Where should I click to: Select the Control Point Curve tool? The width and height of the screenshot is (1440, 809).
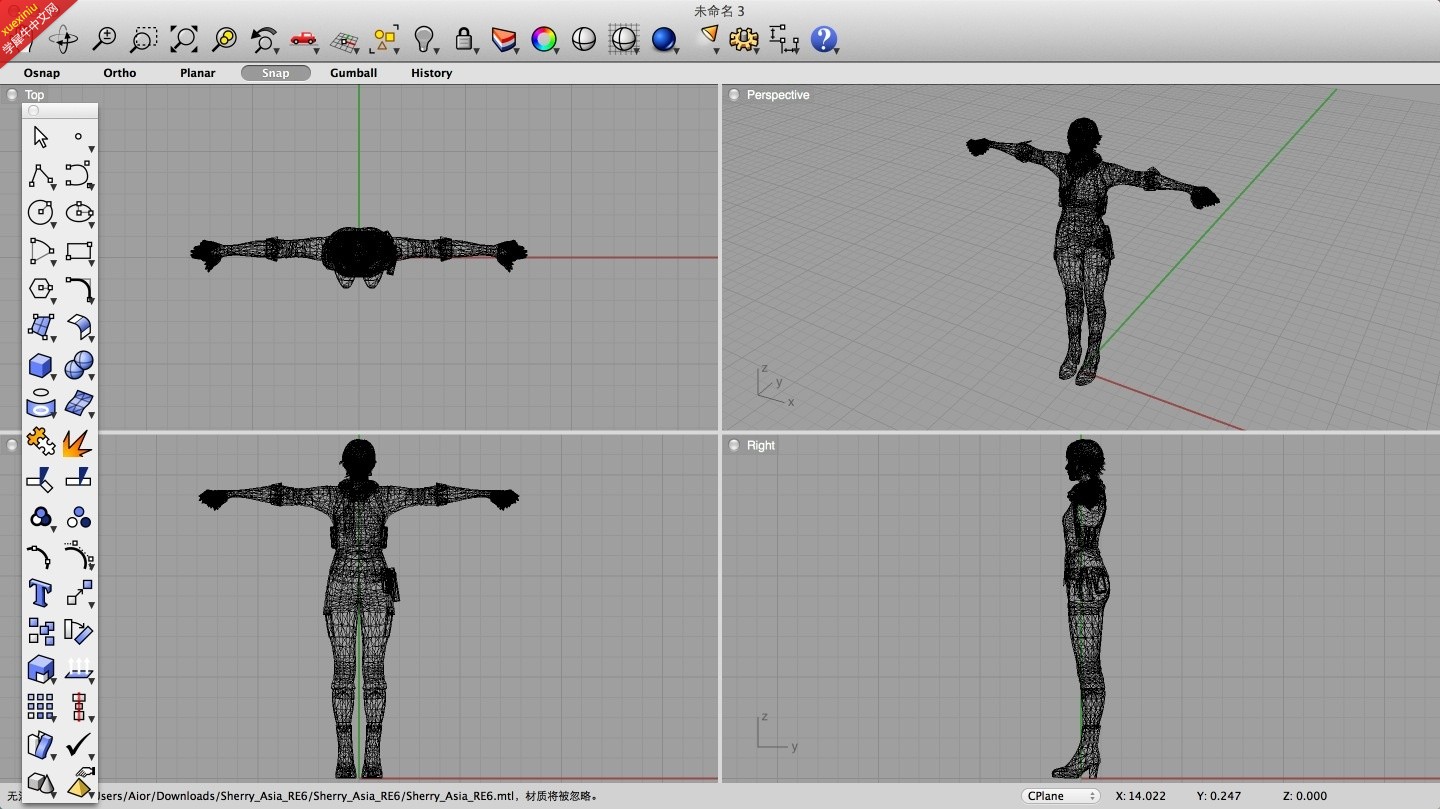point(79,175)
